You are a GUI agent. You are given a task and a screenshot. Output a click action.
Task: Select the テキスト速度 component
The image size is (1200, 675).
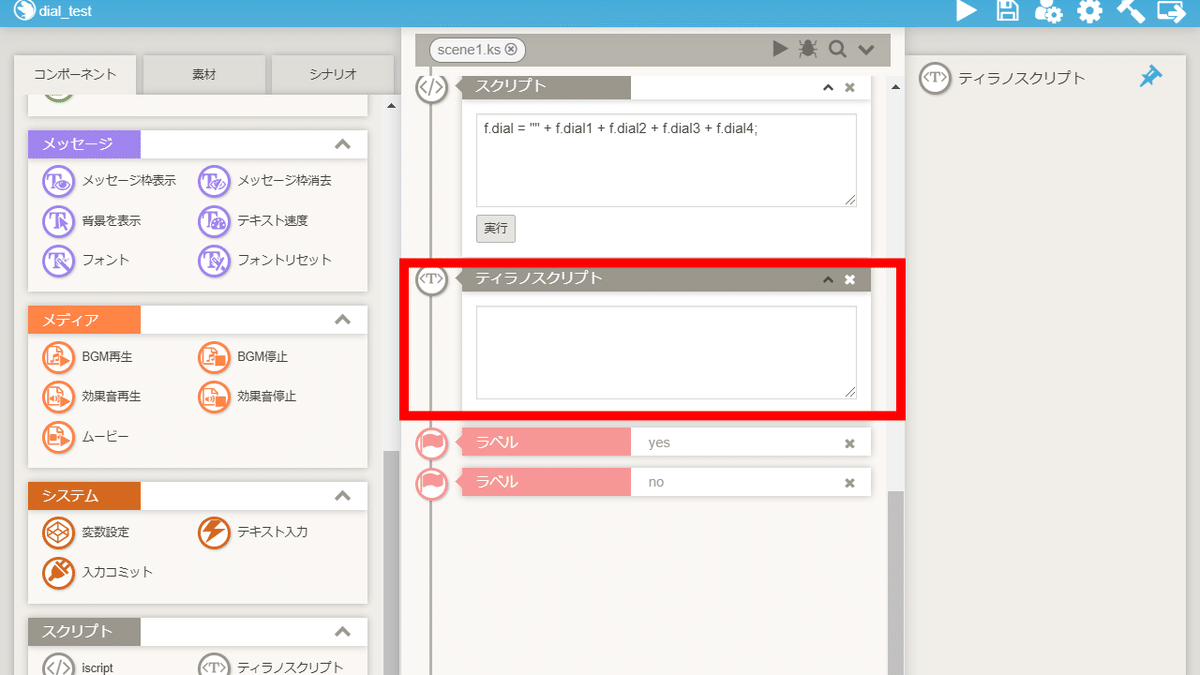253,220
